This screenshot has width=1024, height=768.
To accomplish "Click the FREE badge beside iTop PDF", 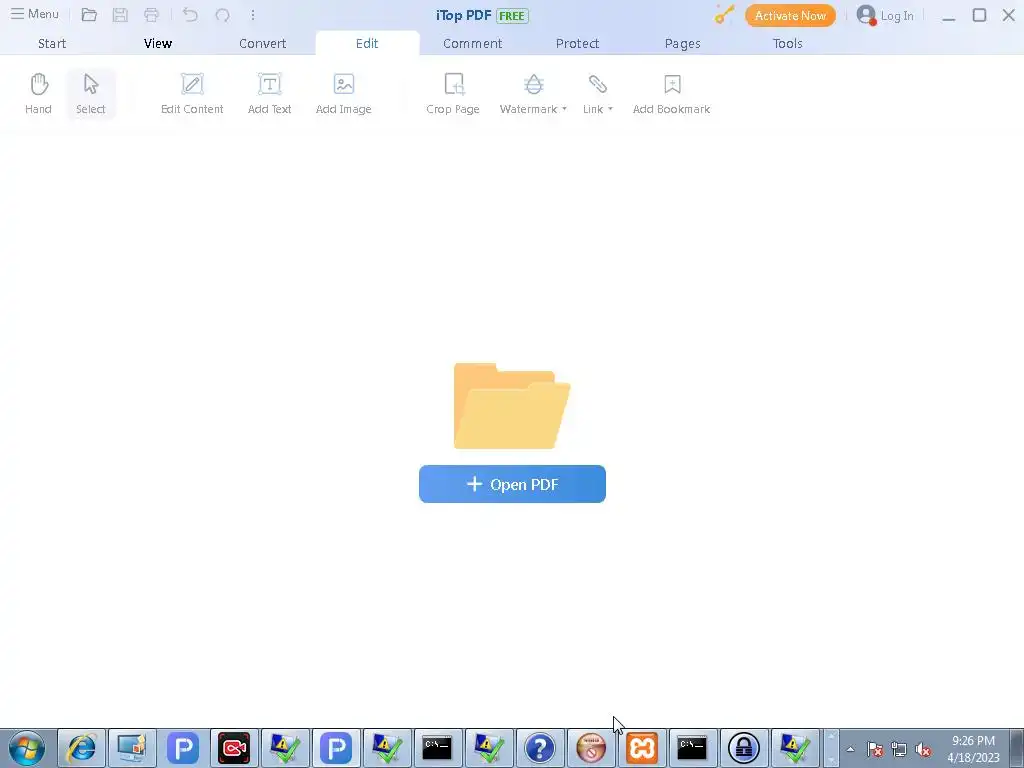I will (512, 16).
